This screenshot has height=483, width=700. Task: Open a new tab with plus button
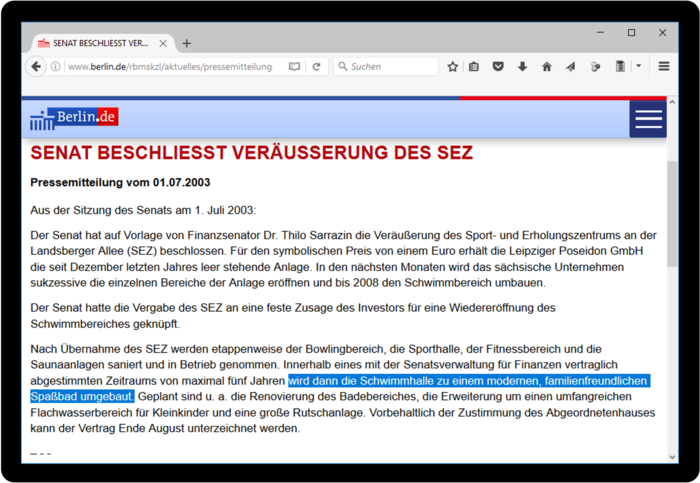tap(187, 43)
